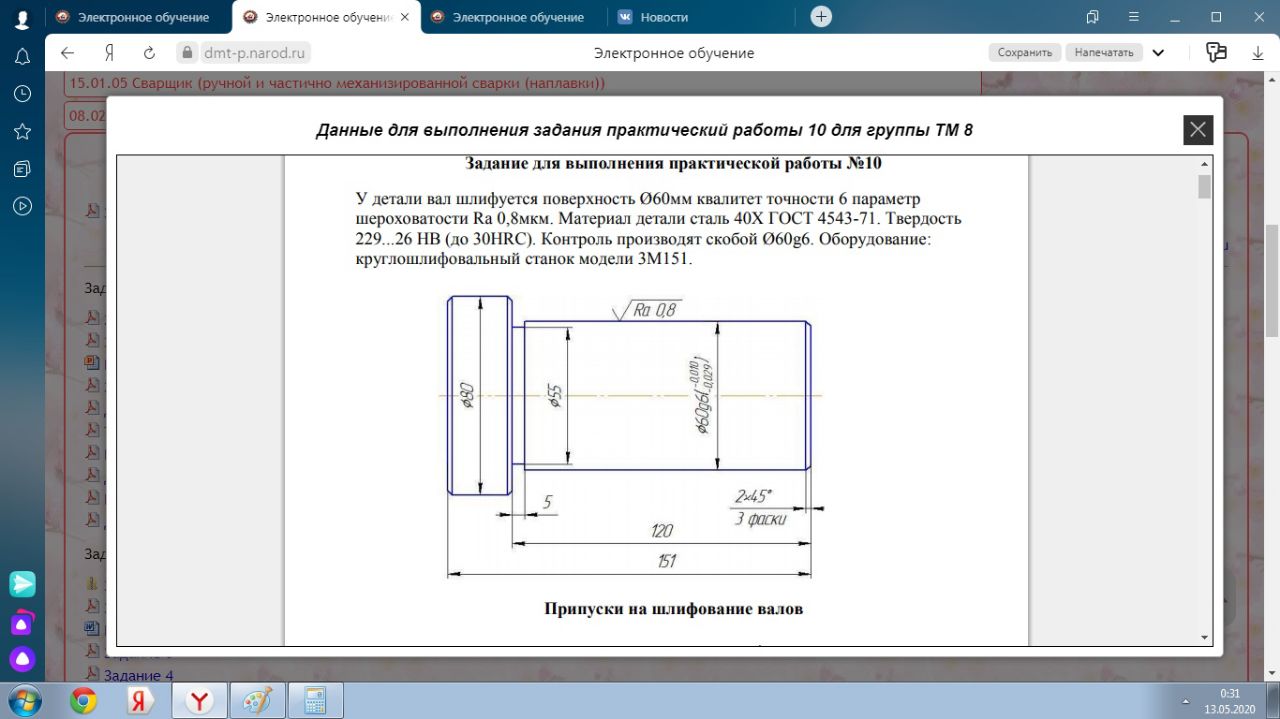Open the browser hamburger menu
Screen dimensions: 1280x719
click(1135, 17)
